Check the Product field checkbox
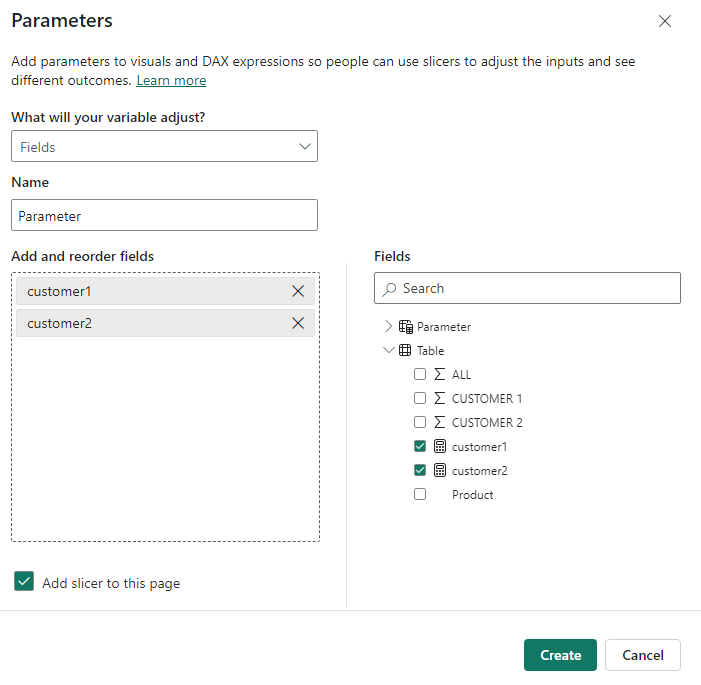Image resolution: width=701 pixels, height=685 pixels. click(x=420, y=495)
